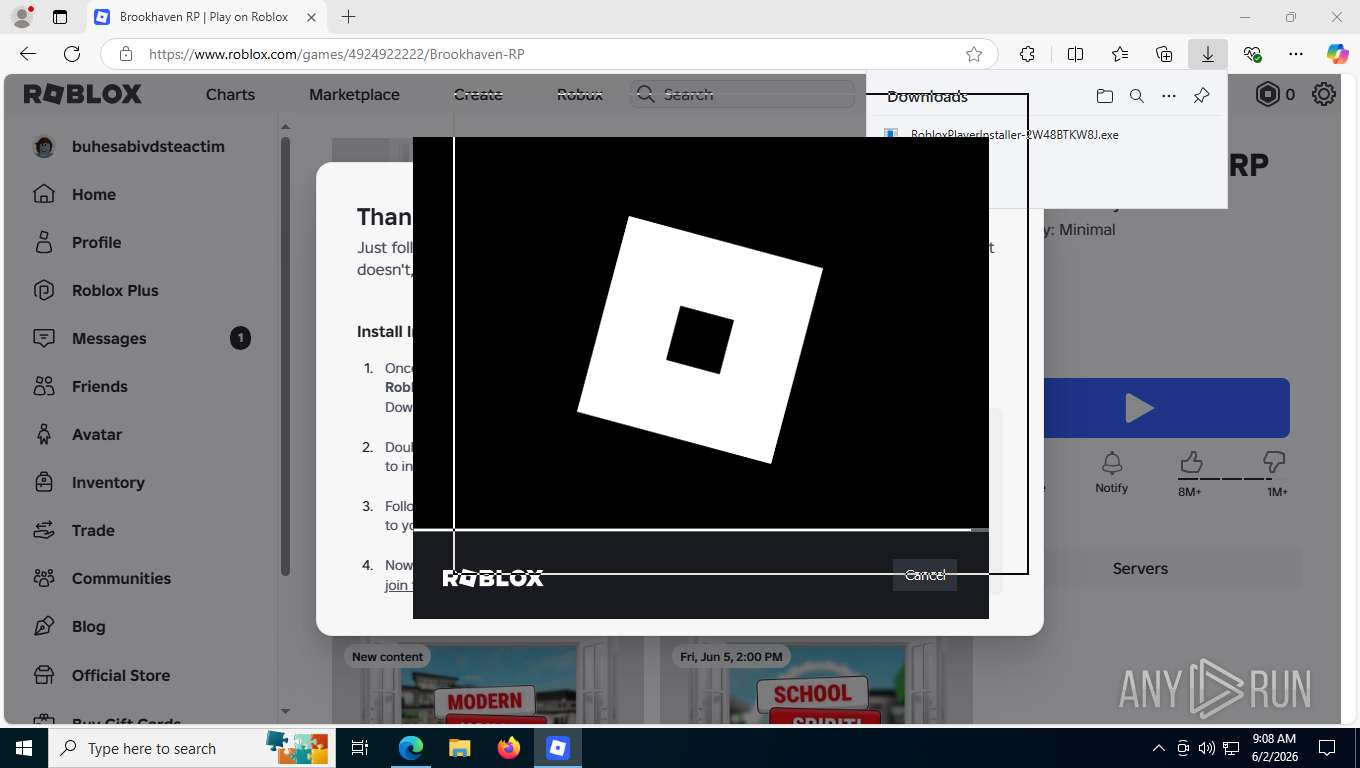This screenshot has width=1360, height=768.
Task: Open Copilot in Edge
Action: 1337,54
